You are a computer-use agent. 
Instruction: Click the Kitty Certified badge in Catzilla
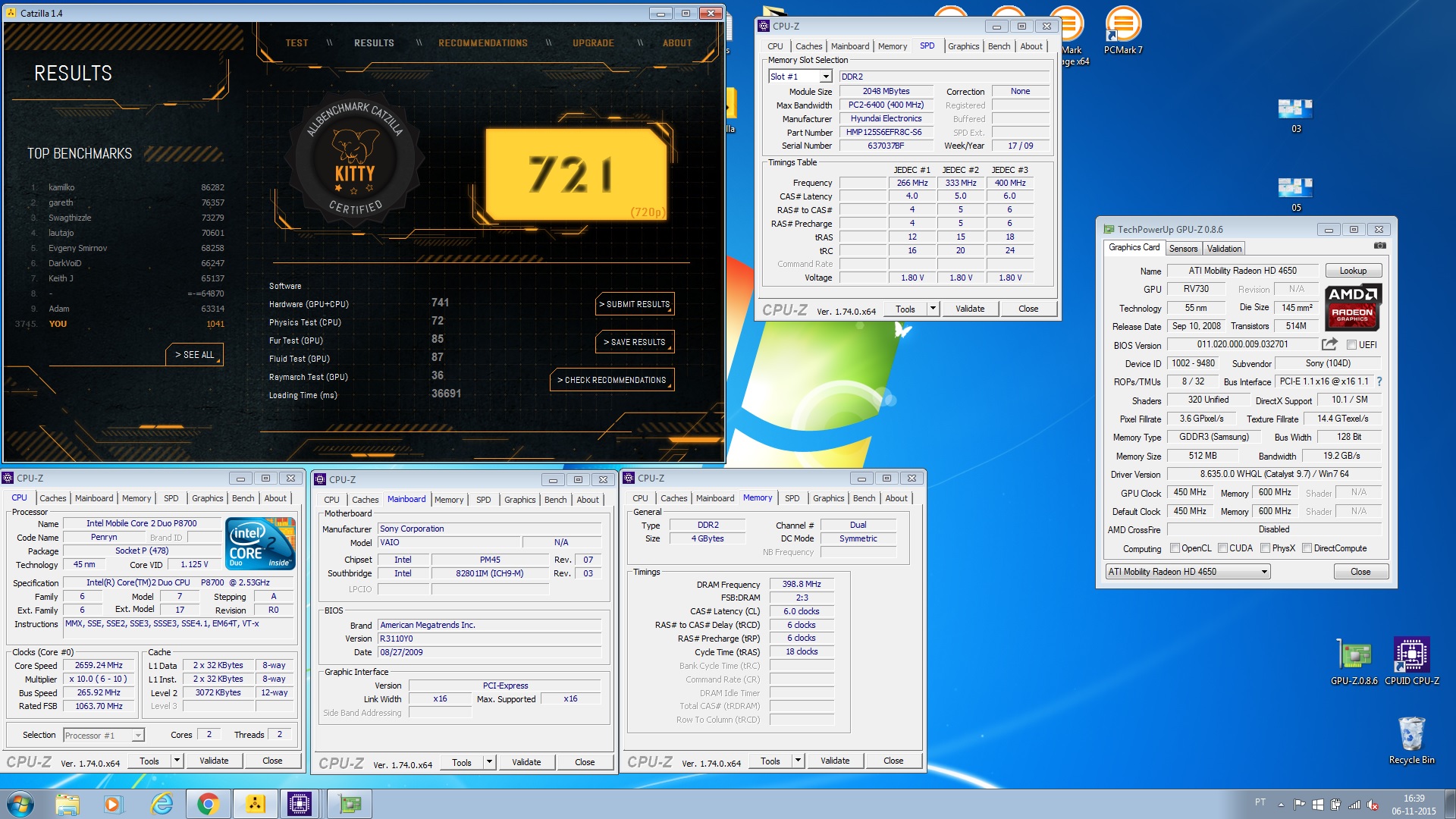coord(355,161)
